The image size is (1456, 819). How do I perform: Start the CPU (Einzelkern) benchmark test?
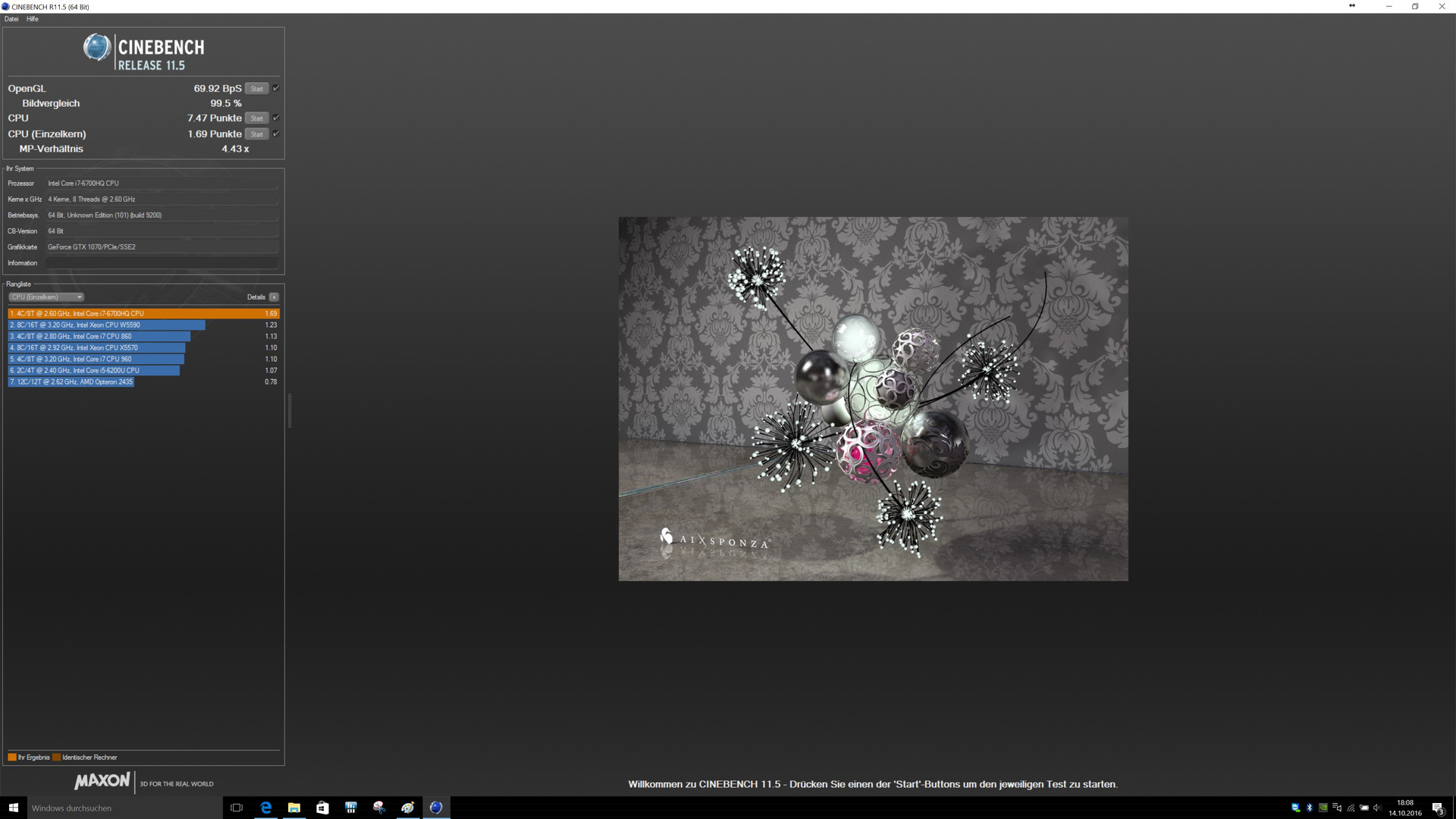(257, 134)
